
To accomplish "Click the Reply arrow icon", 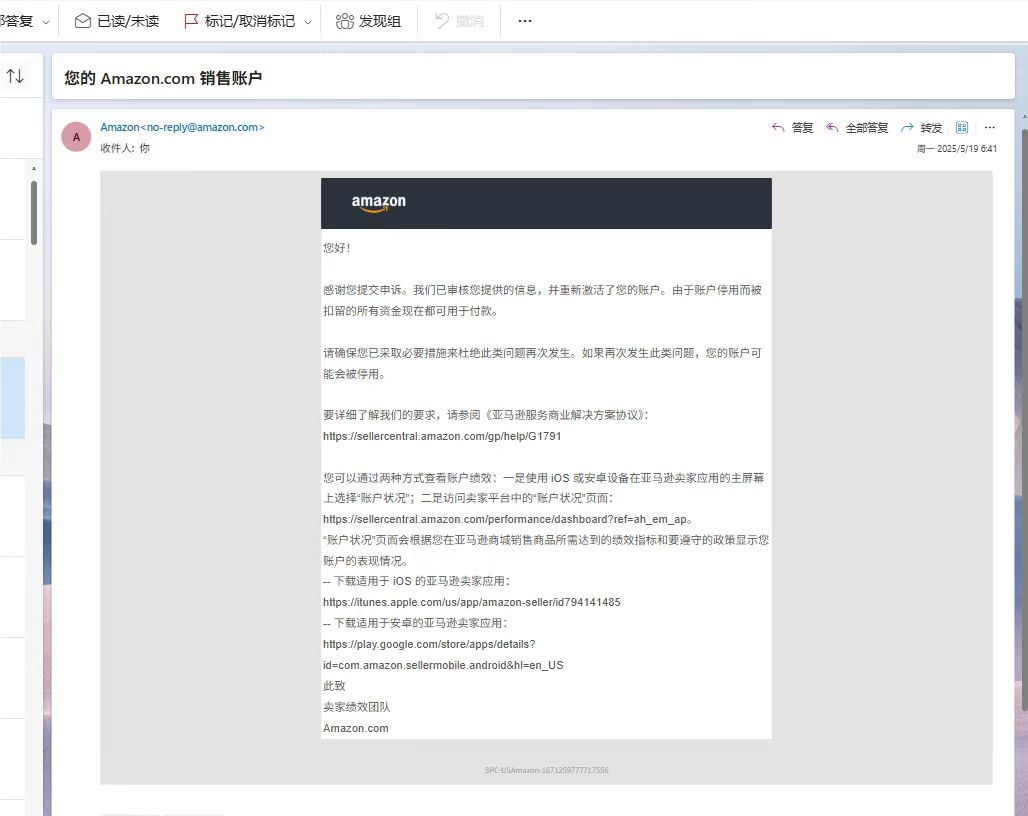I will (x=778, y=127).
